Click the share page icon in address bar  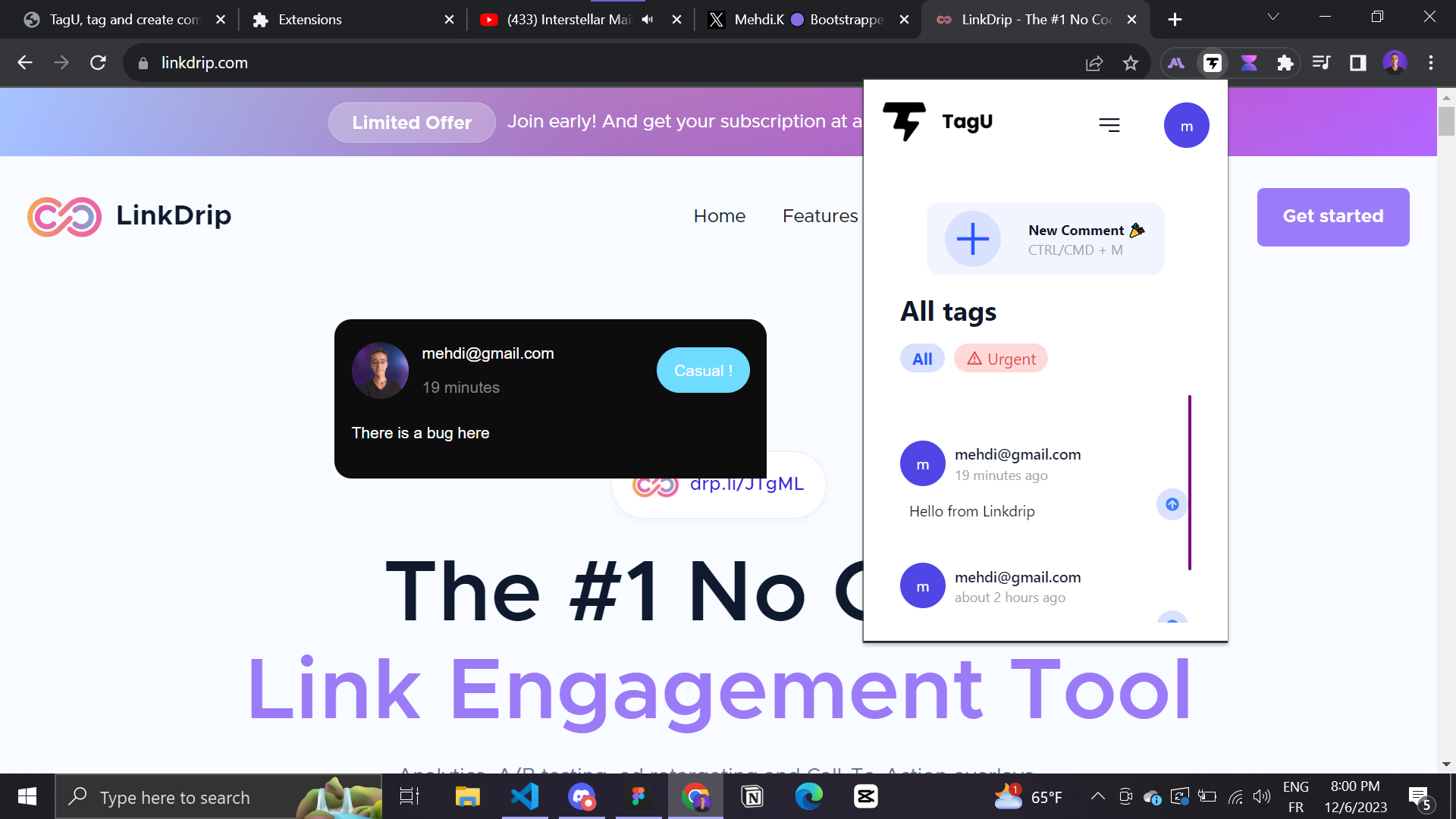point(1094,63)
